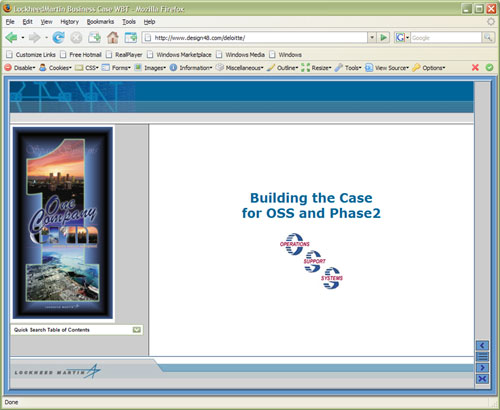Click the Lockheed Martin logo

tap(57, 371)
